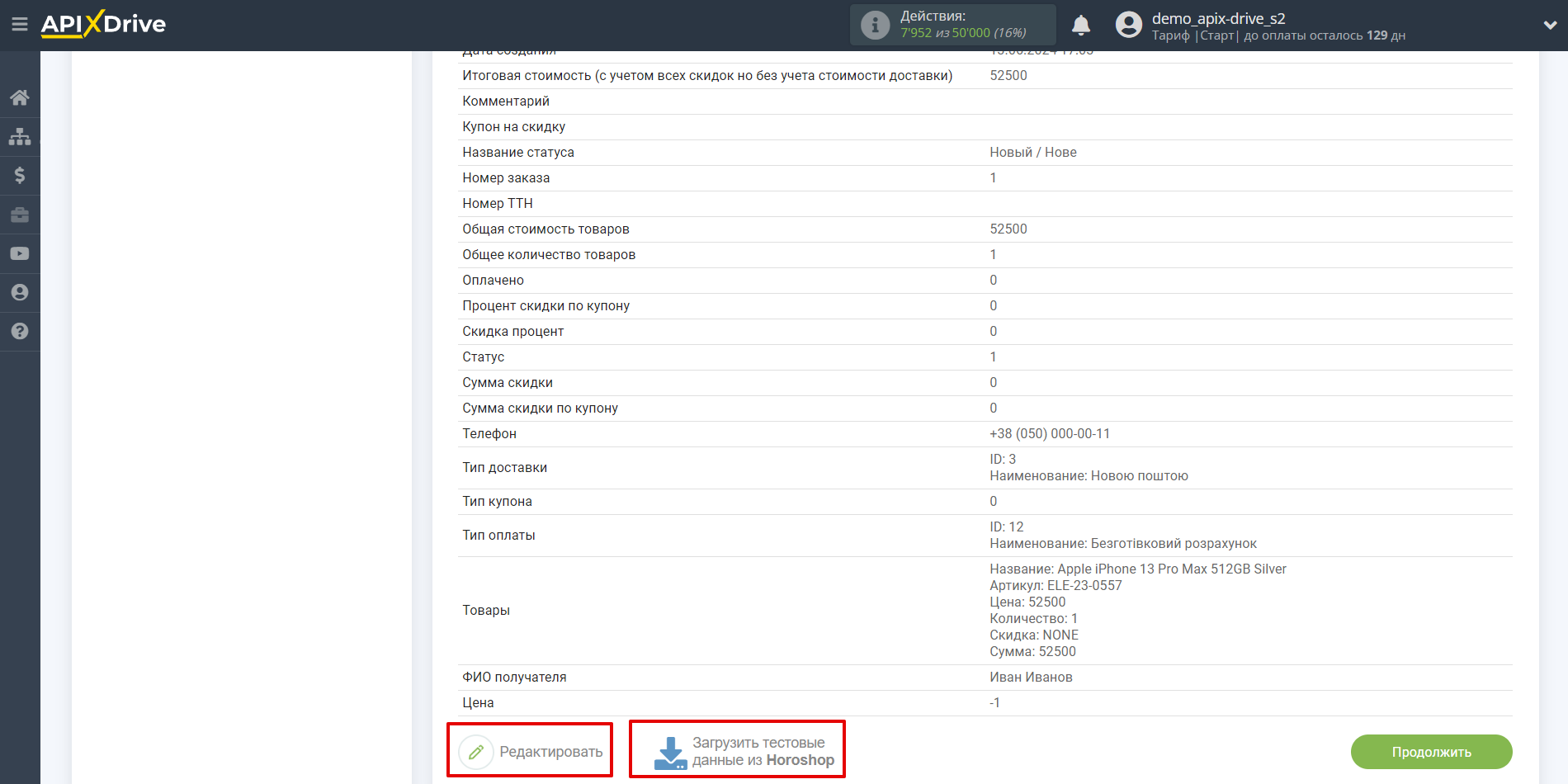Open the briefcase services icon
This screenshot has width=1568, height=784.
(x=20, y=215)
